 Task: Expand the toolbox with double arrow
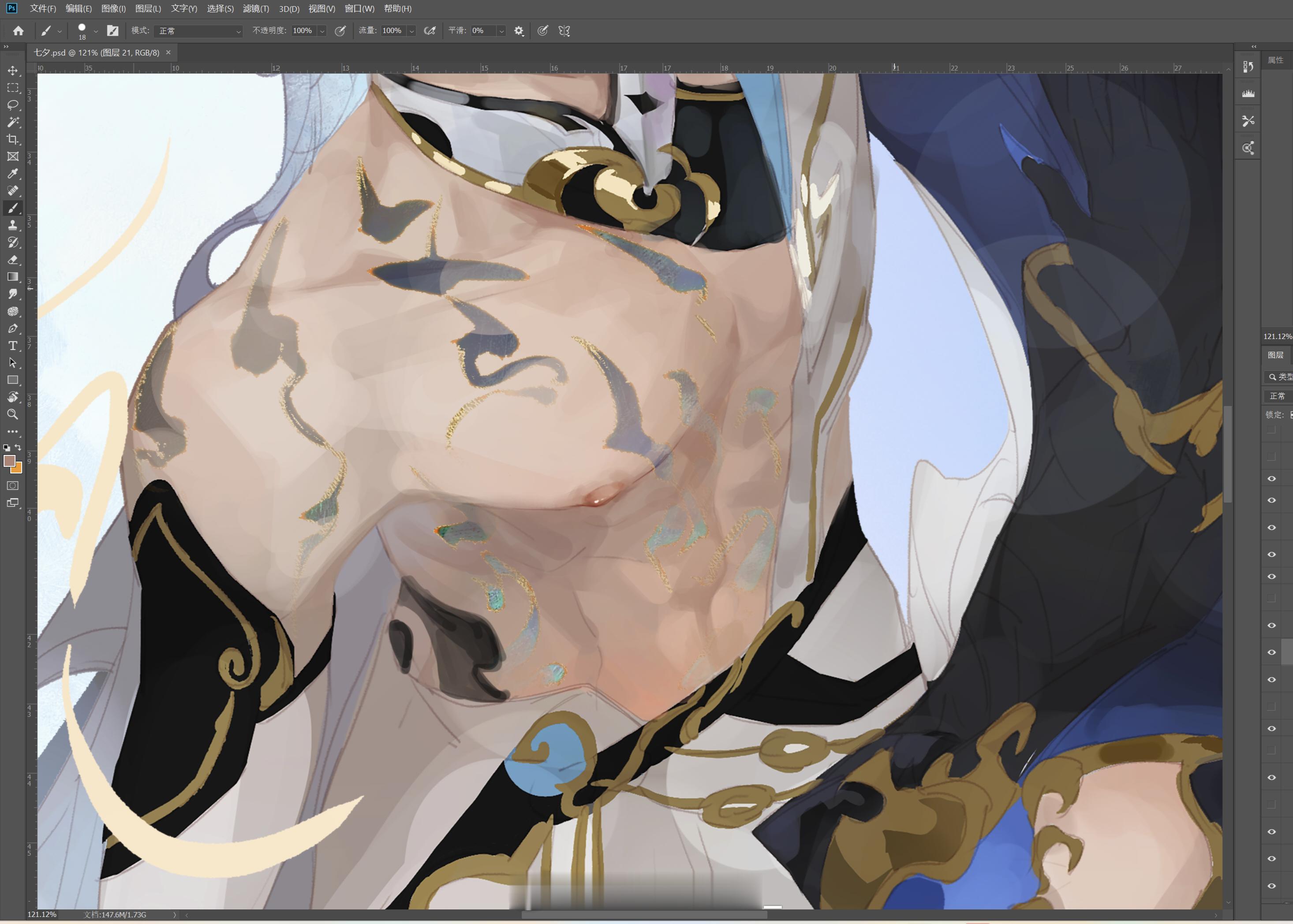(x=6, y=47)
